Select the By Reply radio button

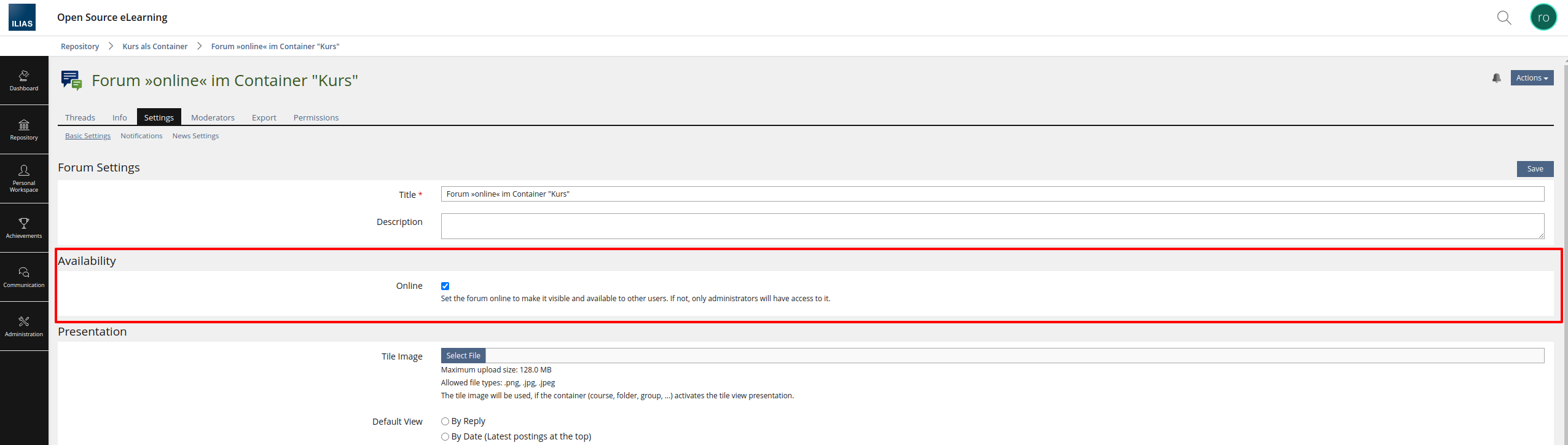pos(445,422)
